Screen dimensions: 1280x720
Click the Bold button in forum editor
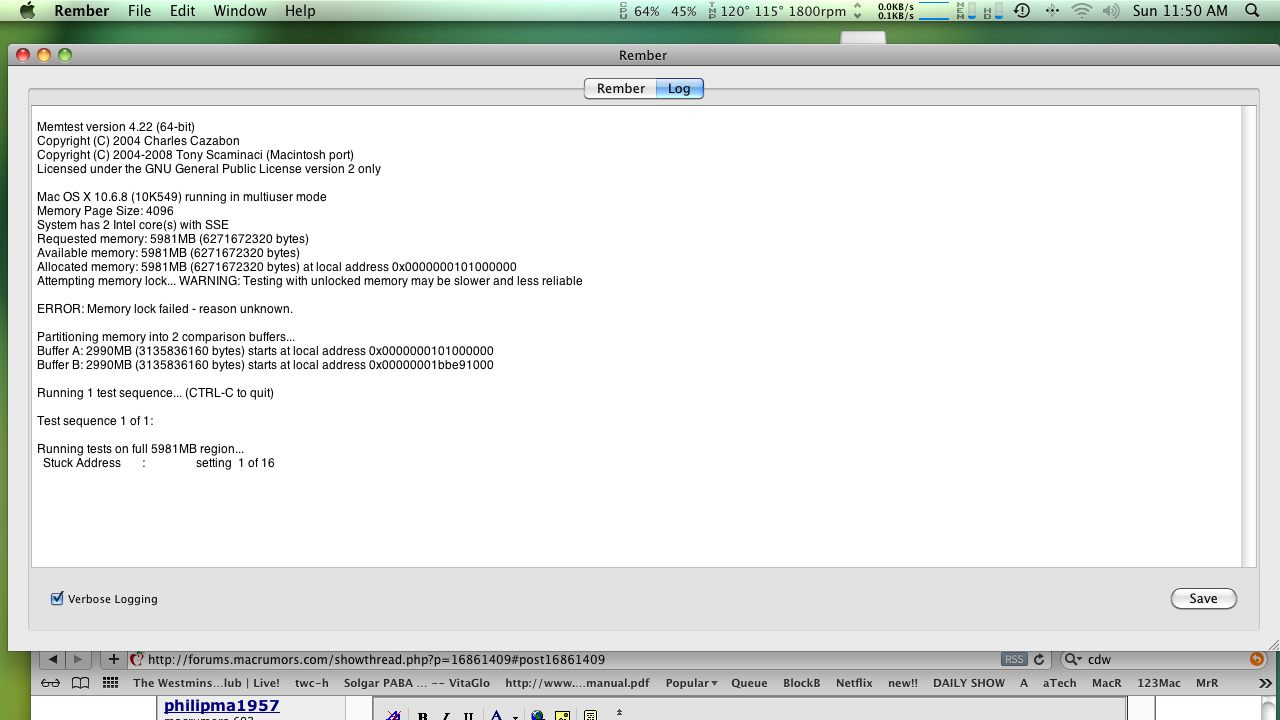tap(423, 716)
